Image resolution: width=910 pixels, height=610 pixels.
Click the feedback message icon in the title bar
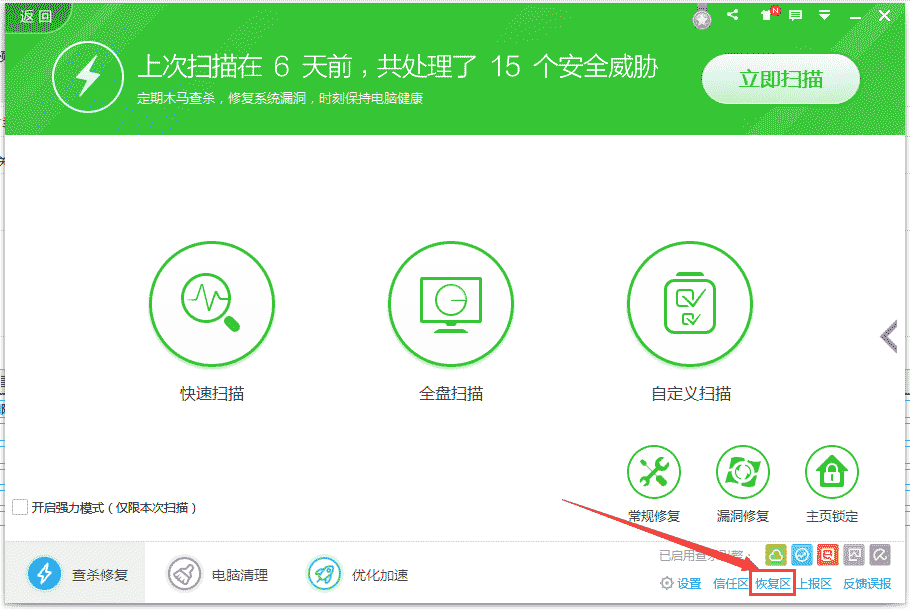794,15
